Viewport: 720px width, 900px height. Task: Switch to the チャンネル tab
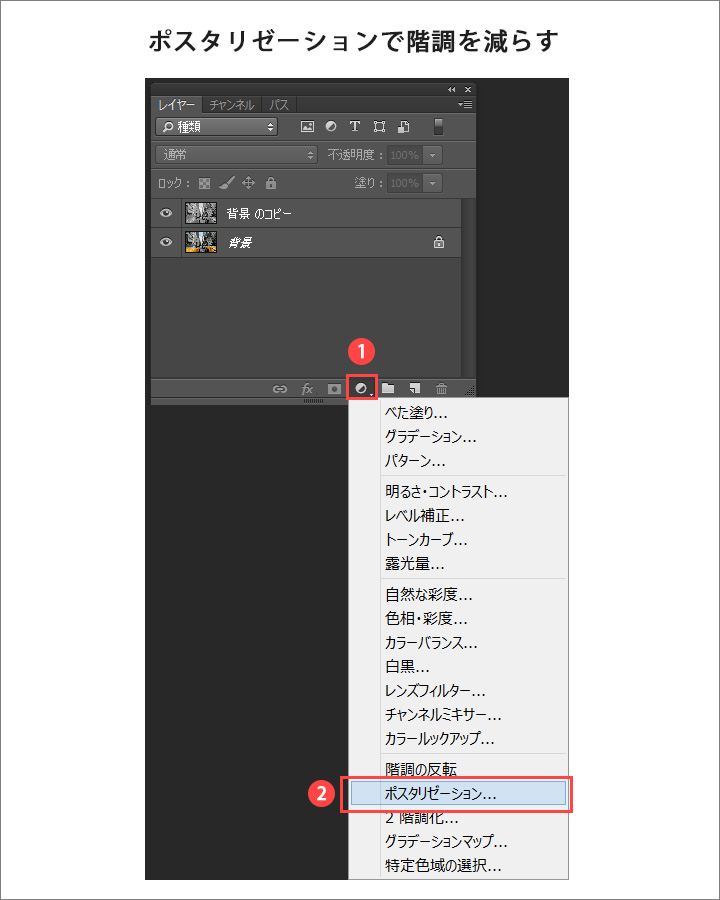pos(232,105)
